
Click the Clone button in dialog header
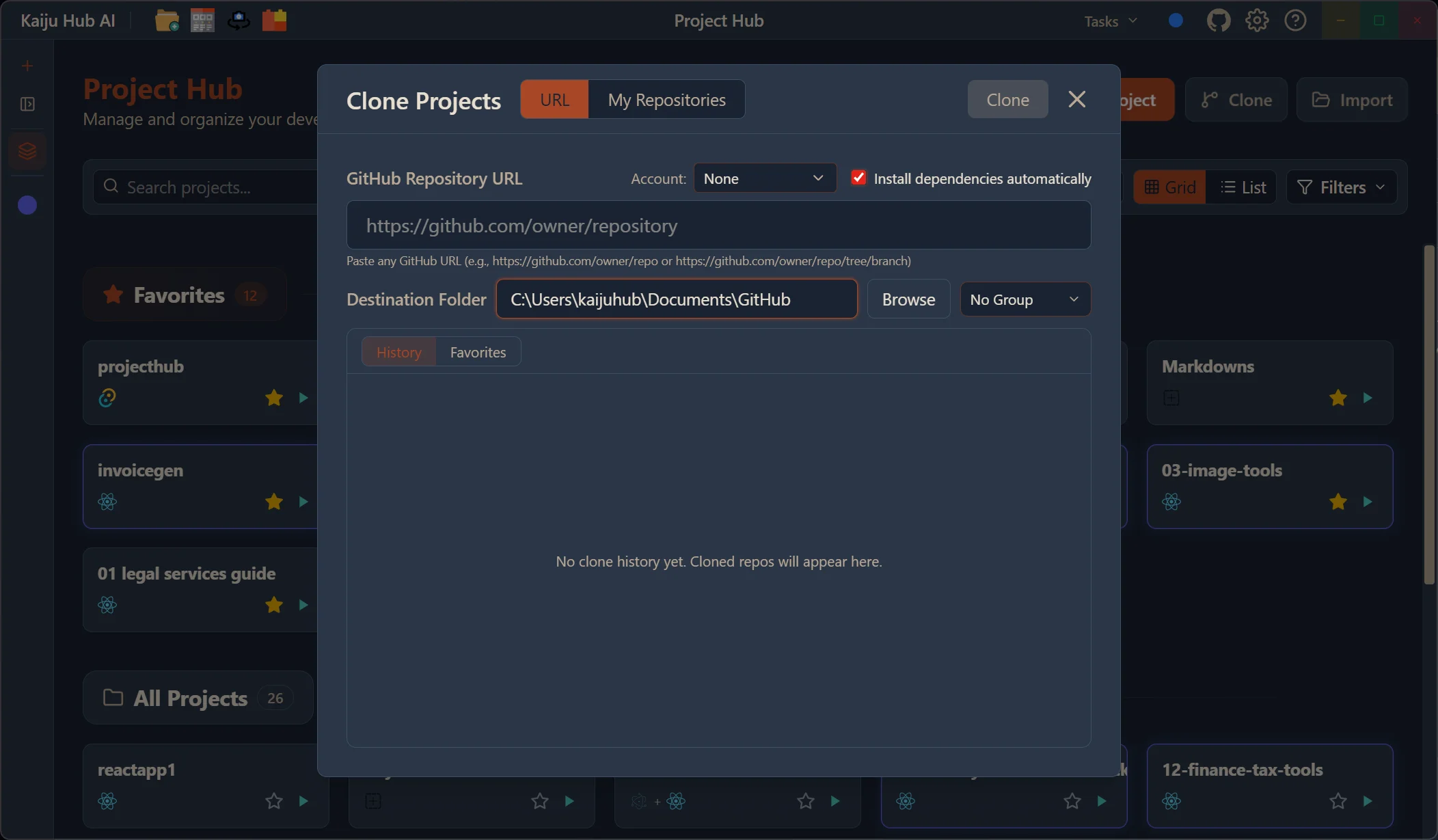[1007, 100]
